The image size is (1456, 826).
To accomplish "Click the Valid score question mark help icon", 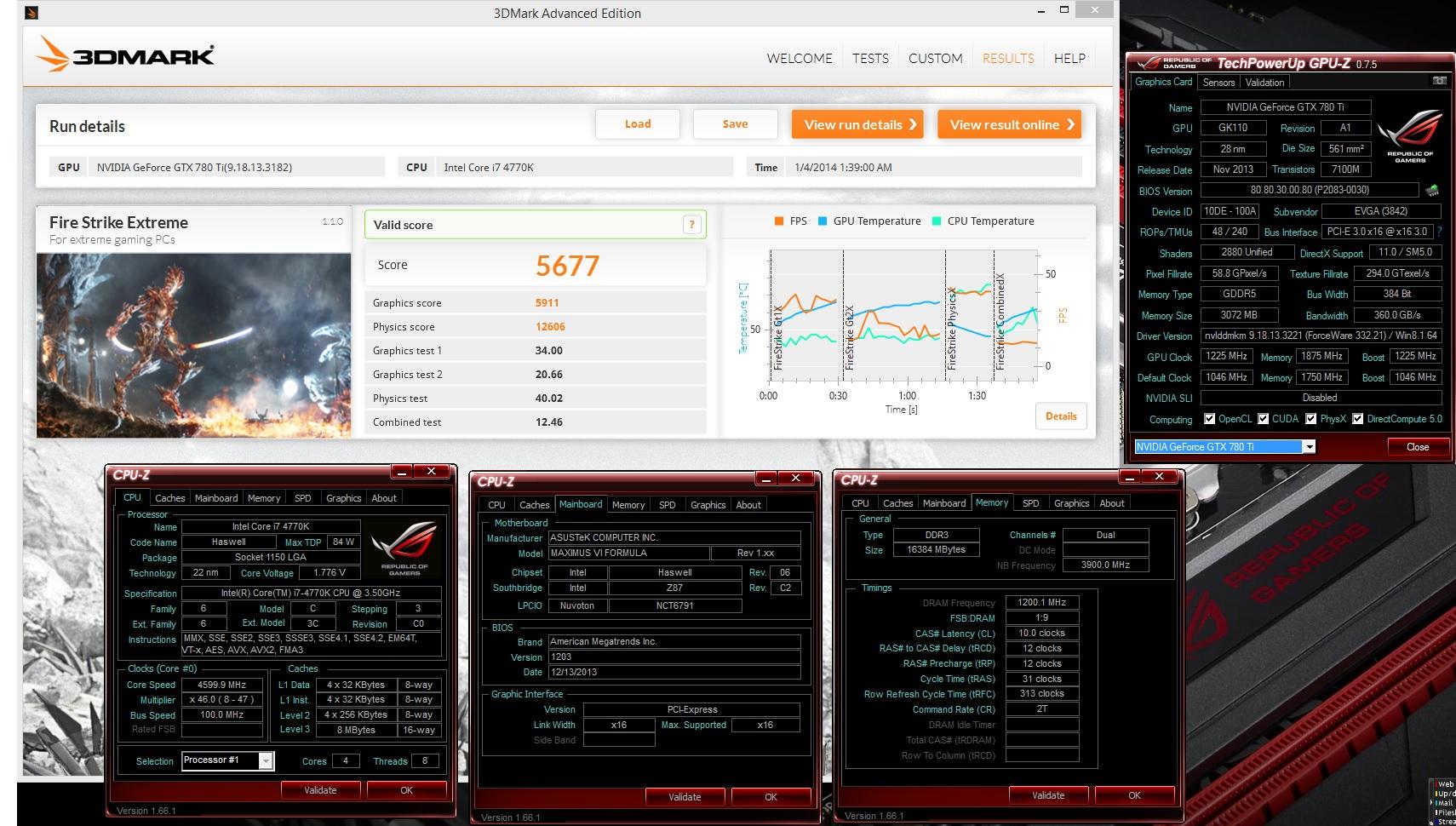I will 691,225.
